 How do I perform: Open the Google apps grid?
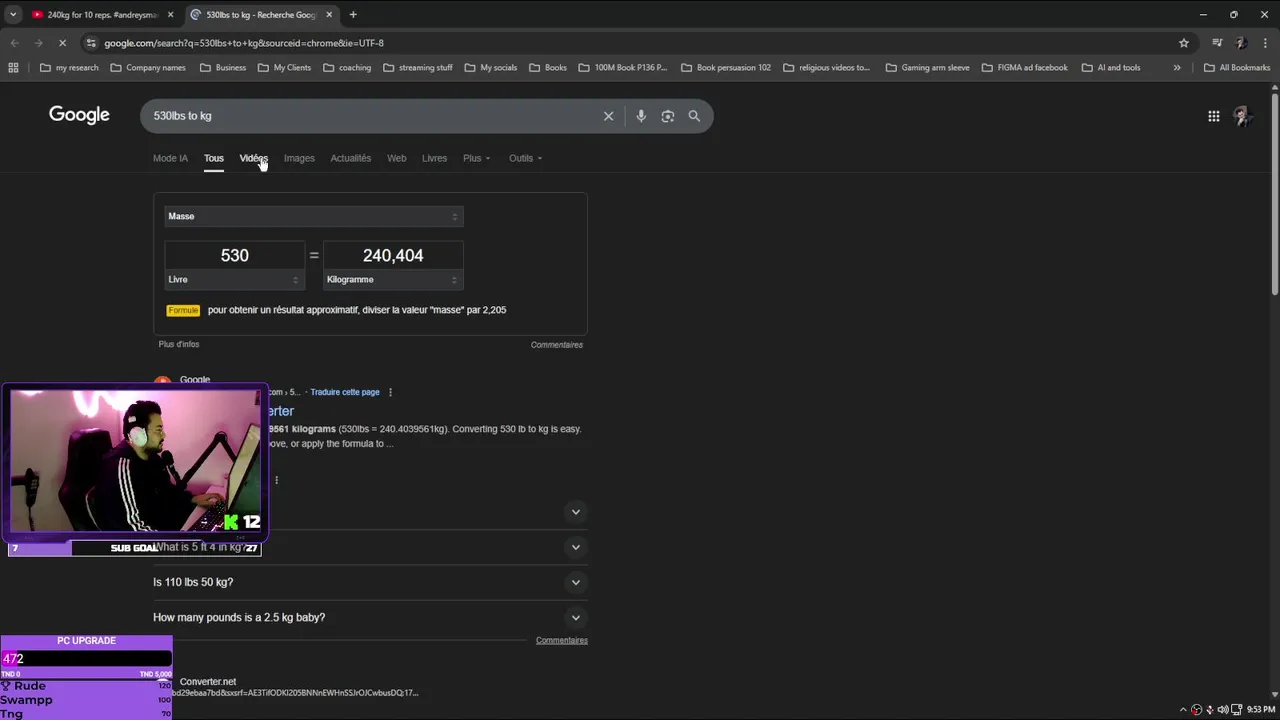pyautogui.click(x=1213, y=116)
